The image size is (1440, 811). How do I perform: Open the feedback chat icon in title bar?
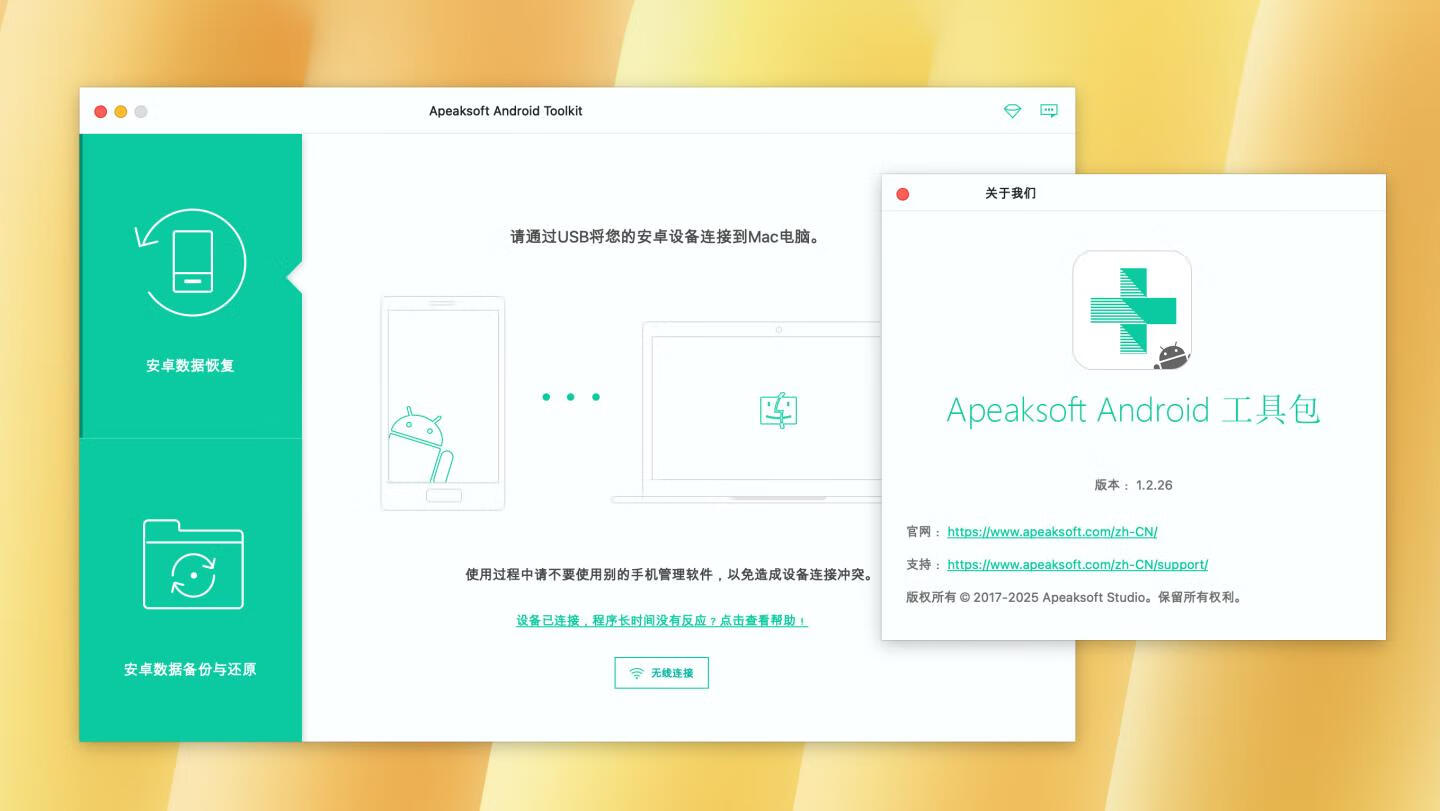[1048, 111]
